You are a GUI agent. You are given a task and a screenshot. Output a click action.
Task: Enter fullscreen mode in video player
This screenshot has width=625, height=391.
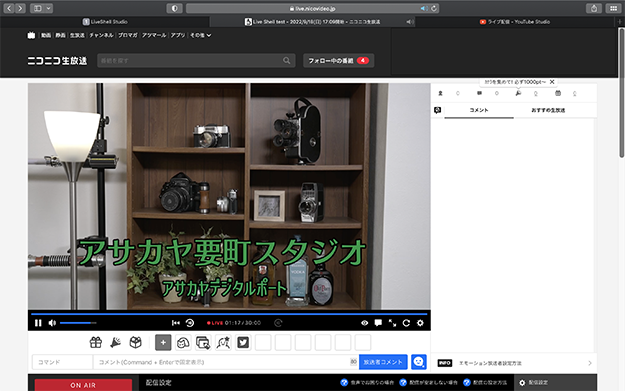(392, 323)
